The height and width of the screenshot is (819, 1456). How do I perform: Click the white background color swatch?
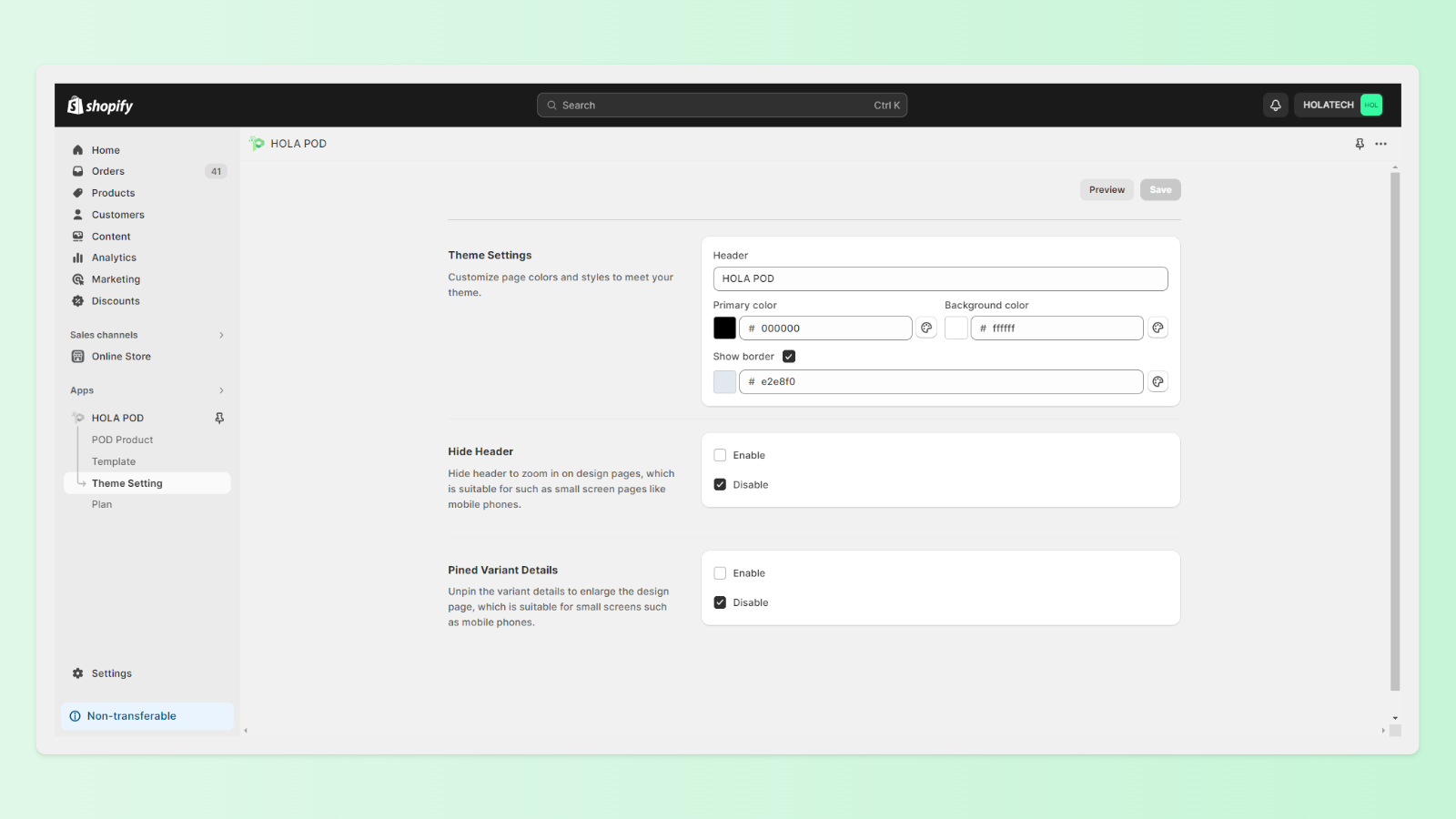[955, 328]
